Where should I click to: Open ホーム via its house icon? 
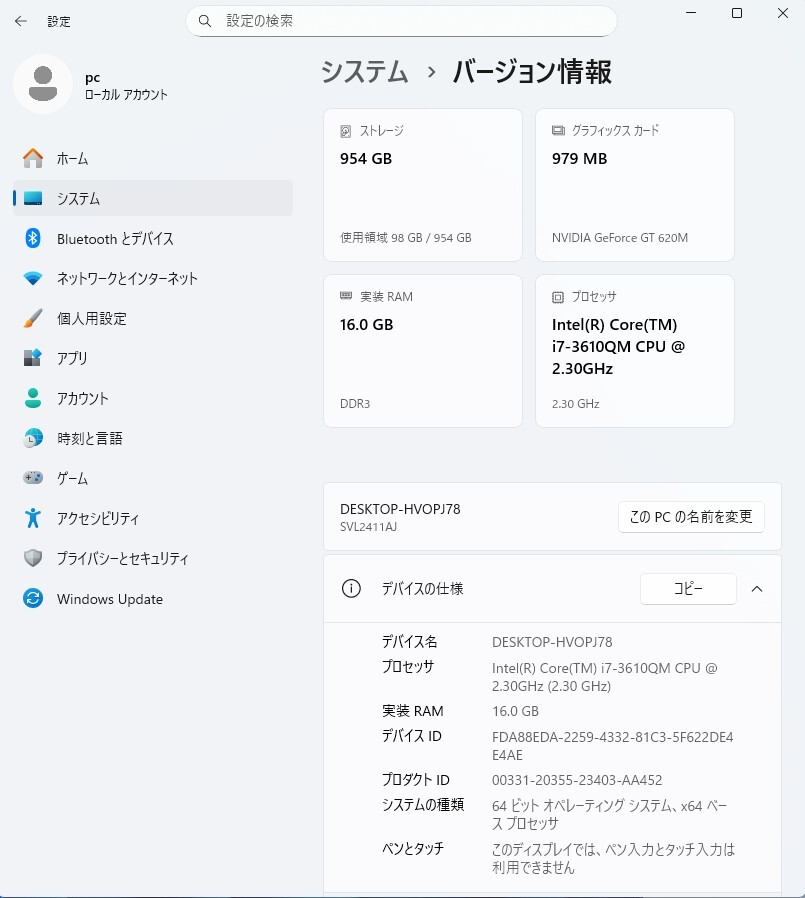pyautogui.click(x=33, y=159)
